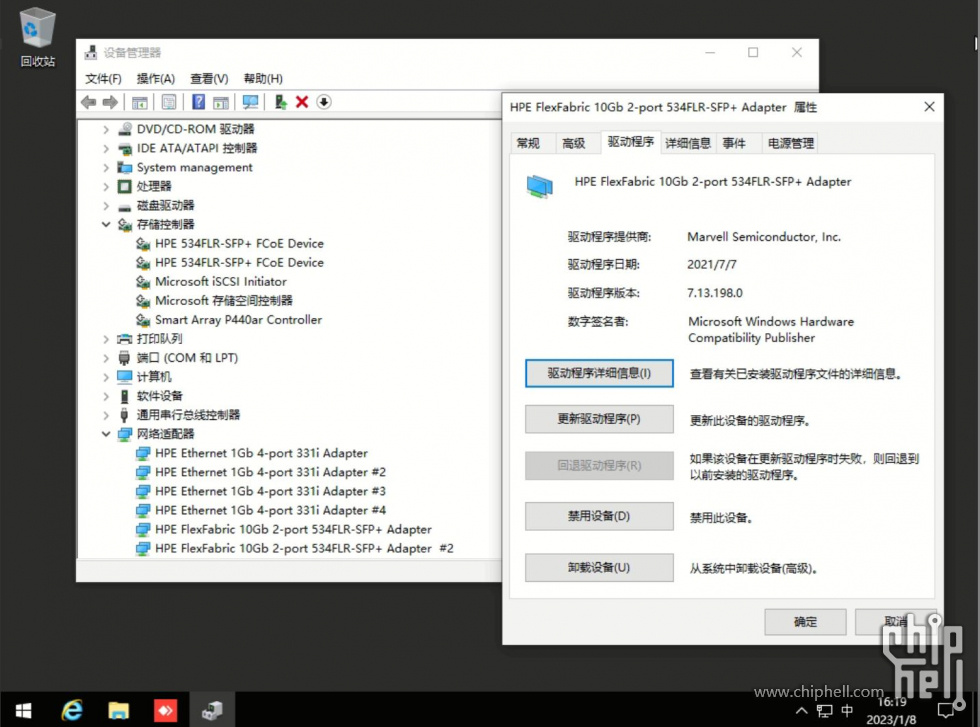Open the 查看(V) menu
Screen dimensions: 980x727
[209, 79]
